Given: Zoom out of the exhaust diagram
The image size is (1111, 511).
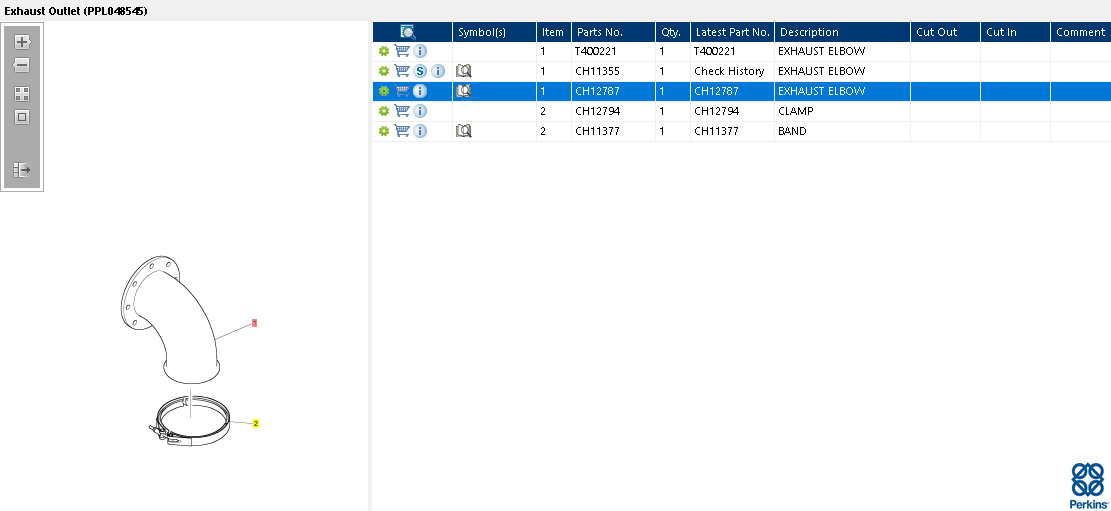Looking at the screenshot, I should click(22, 65).
